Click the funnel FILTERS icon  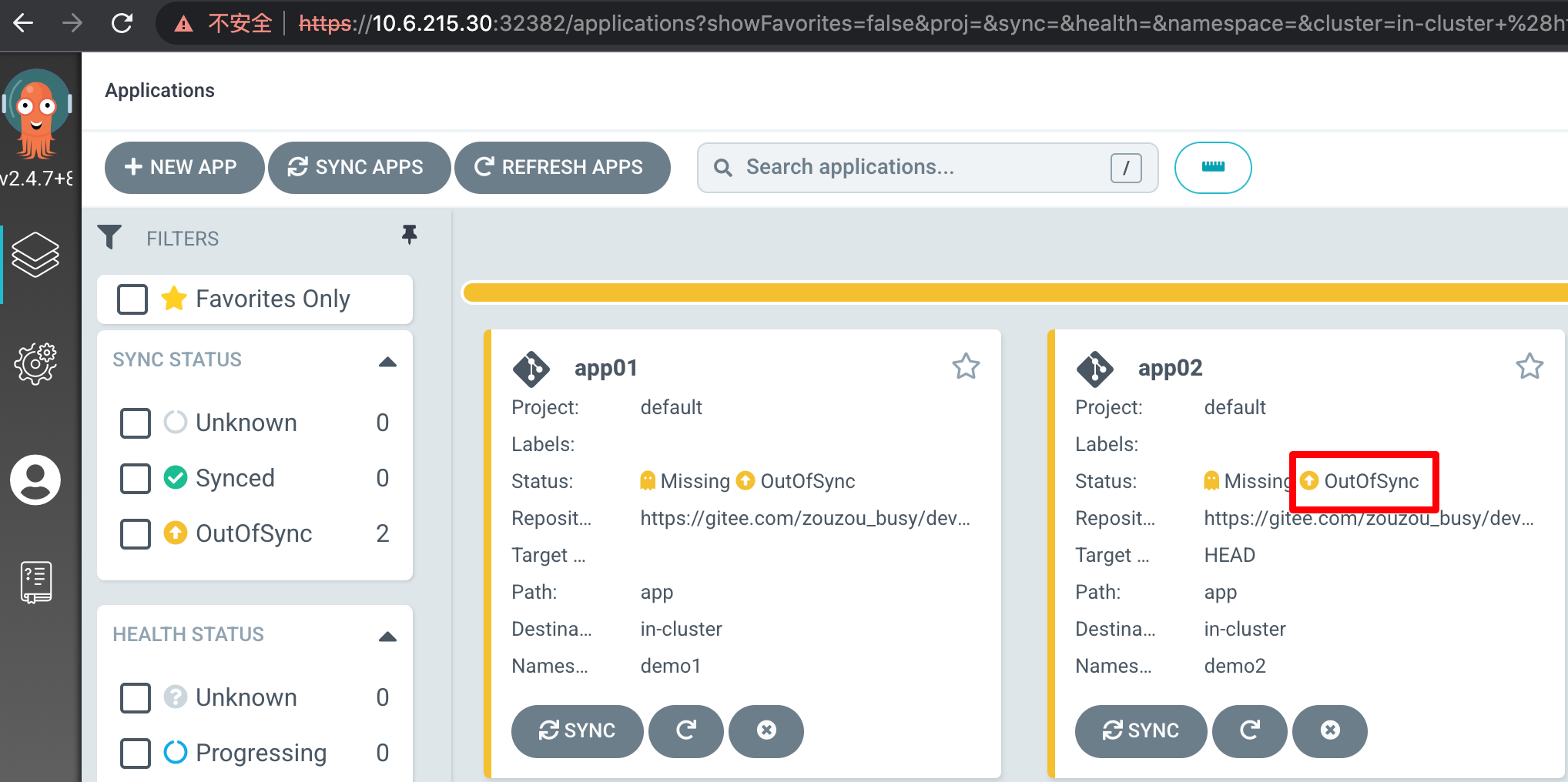[109, 237]
